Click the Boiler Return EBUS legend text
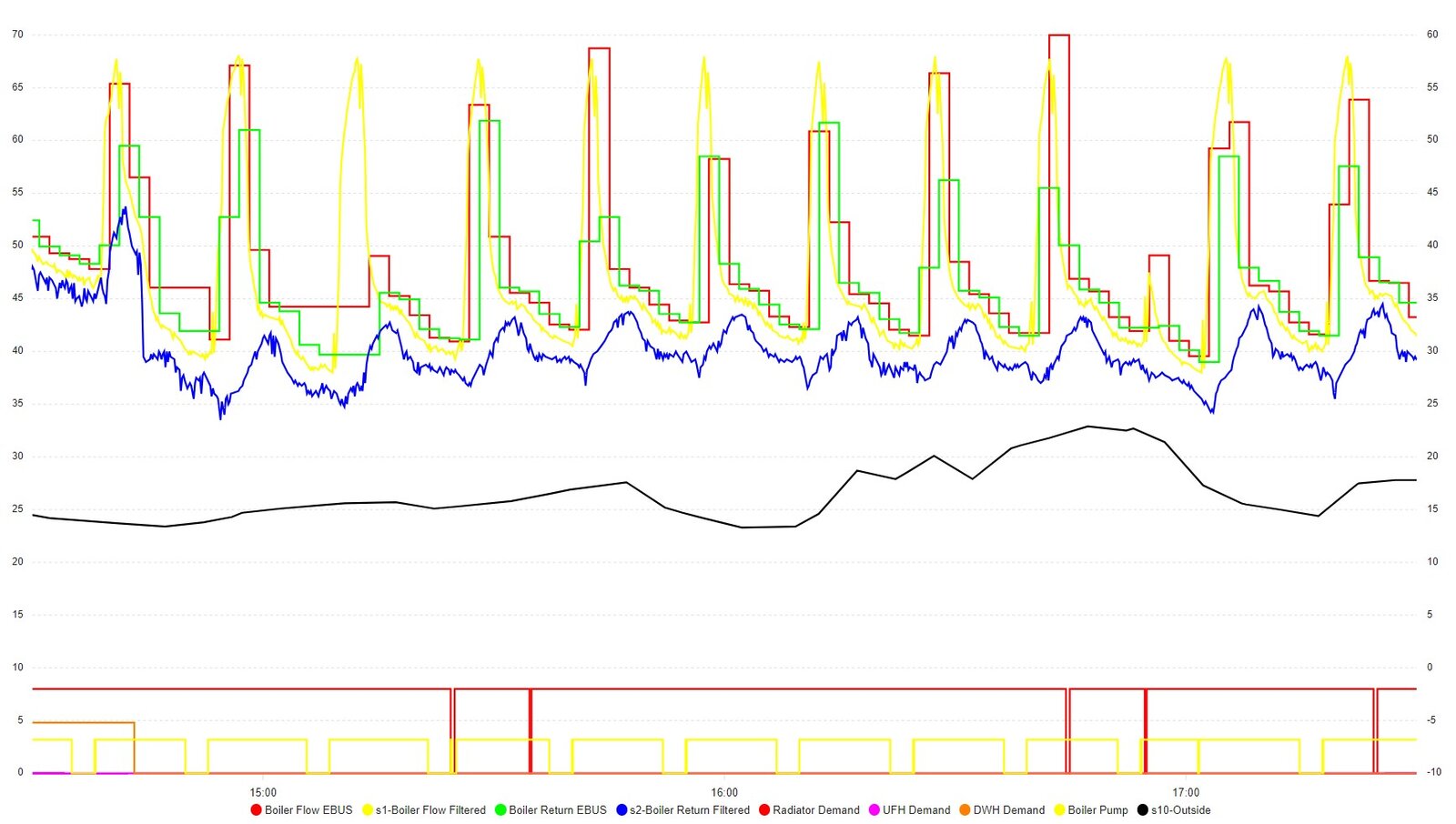Image resolution: width=1456 pixels, height=824 pixels. point(558,809)
